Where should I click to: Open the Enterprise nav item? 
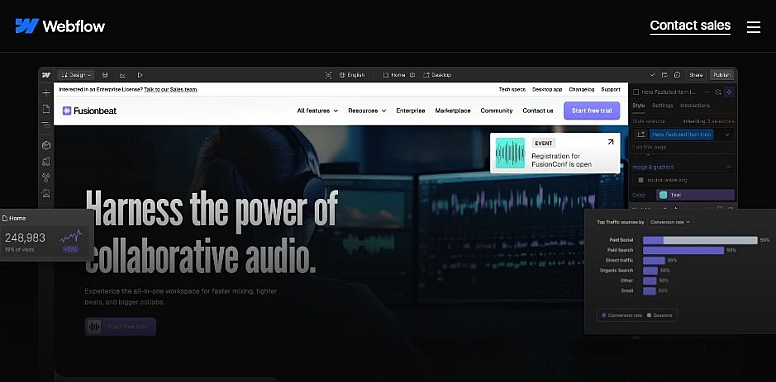click(411, 111)
